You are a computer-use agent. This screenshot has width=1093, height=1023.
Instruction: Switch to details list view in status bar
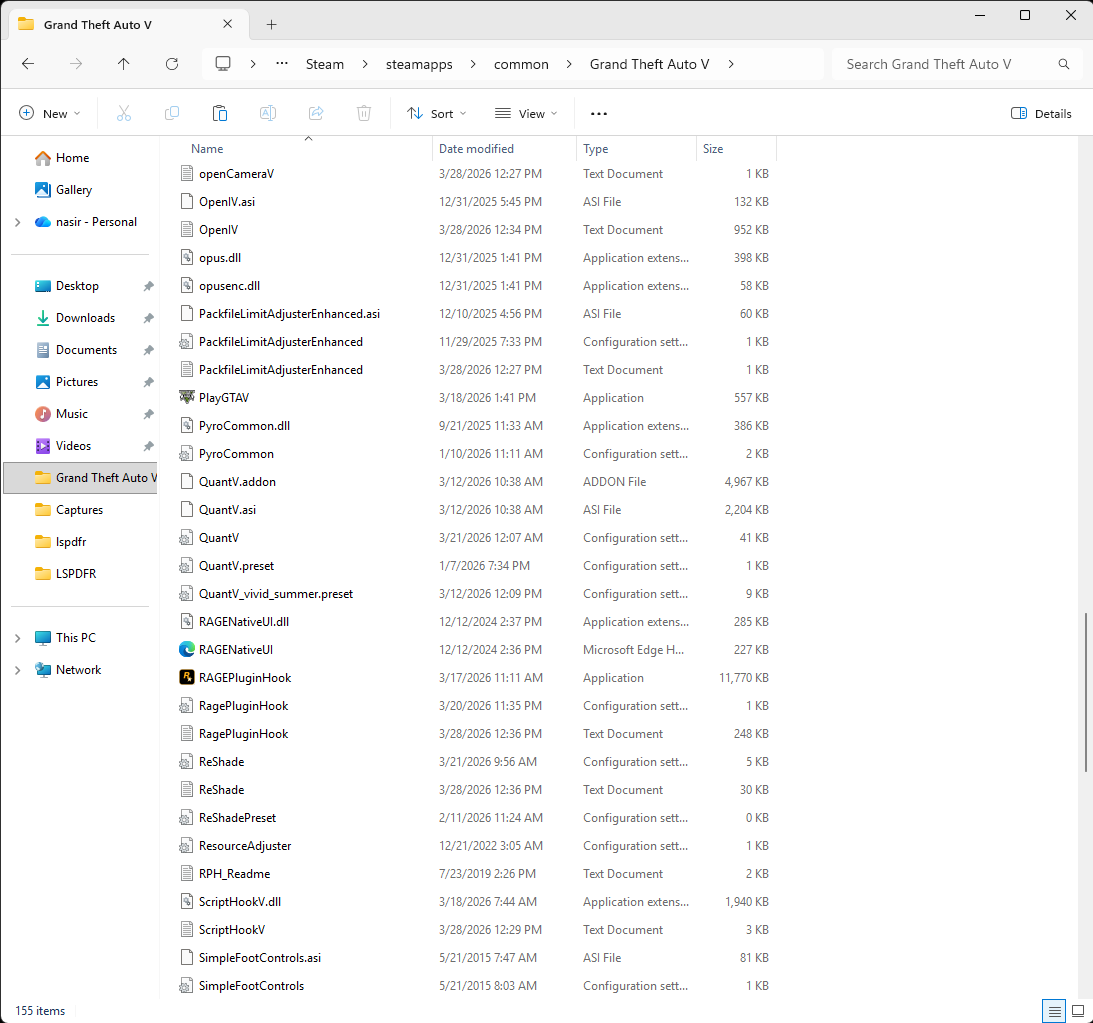click(1055, 1011)
